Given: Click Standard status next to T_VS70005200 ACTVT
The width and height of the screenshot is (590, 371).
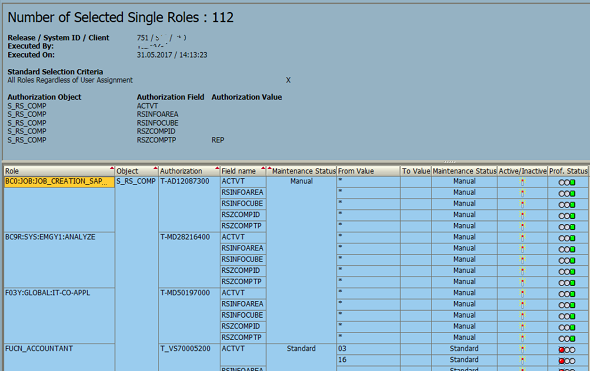Looking at the screenshot, I should [x=301, y=348].
